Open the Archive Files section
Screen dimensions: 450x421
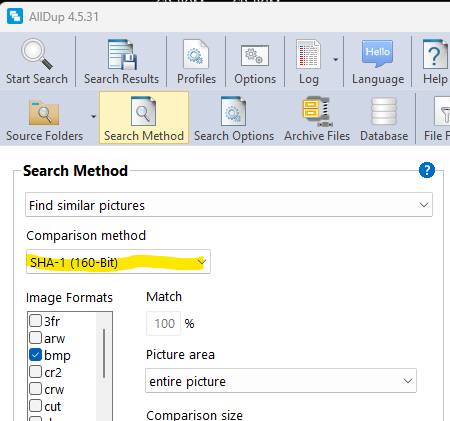click(x=317, y=119)
